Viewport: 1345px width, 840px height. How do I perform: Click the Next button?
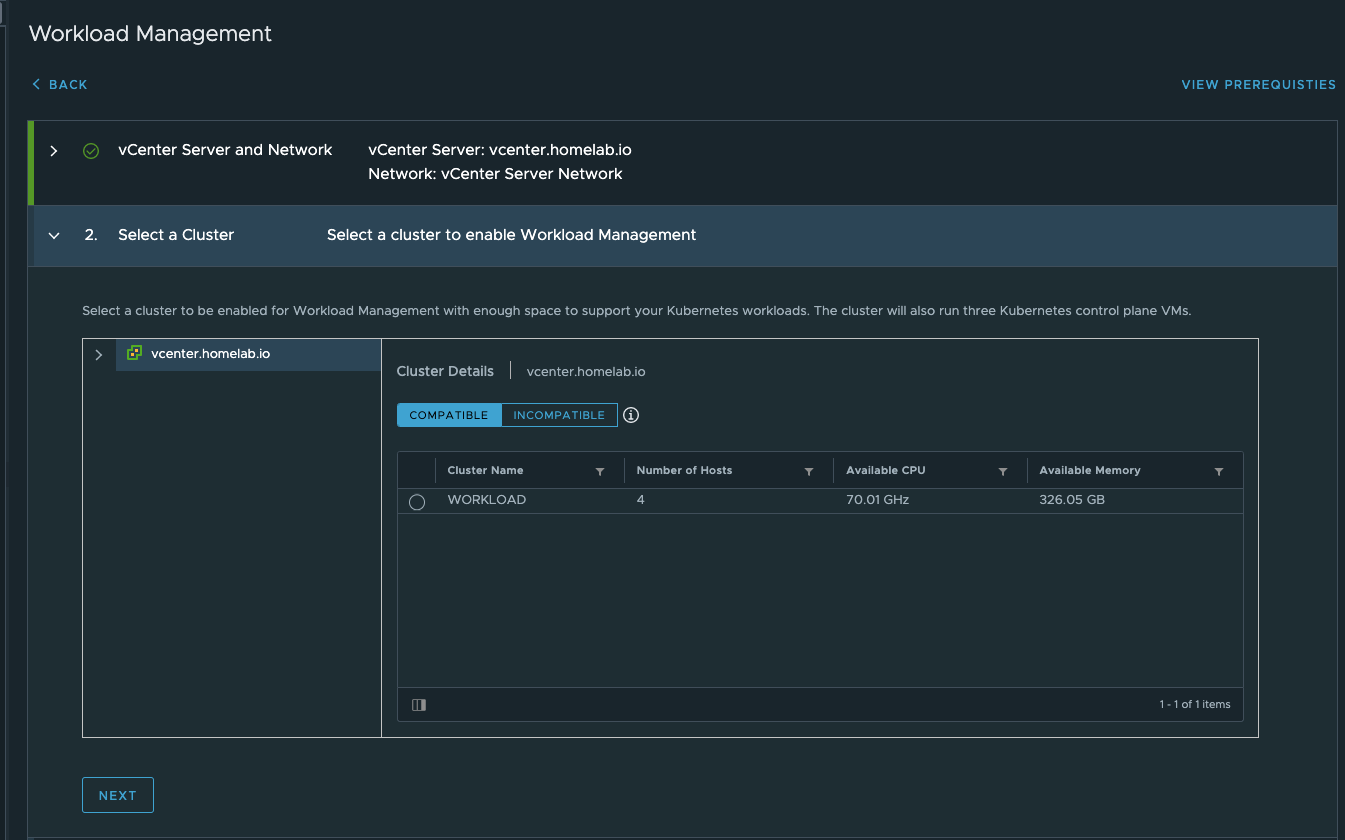tap(117, 795)
